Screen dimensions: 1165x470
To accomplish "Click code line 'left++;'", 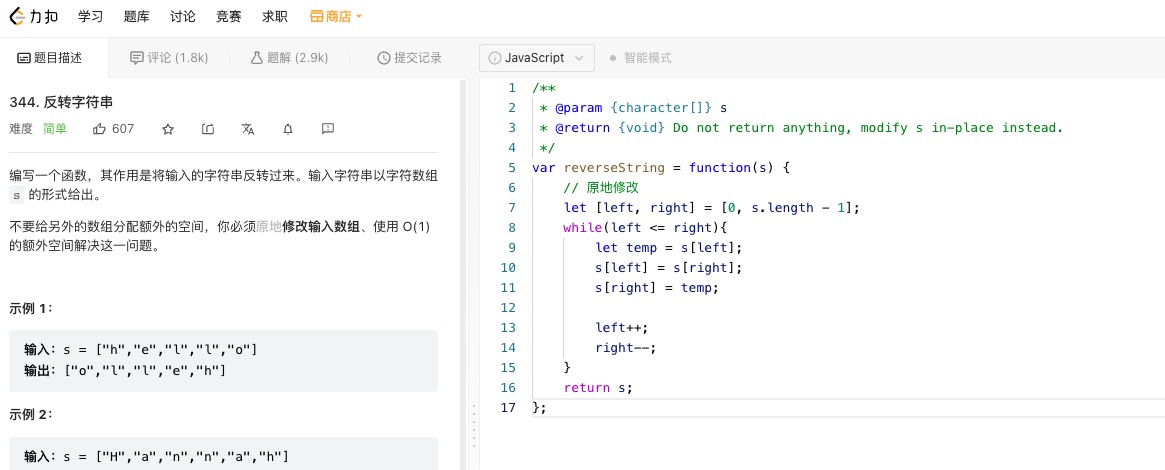I will click(x=623, y=327).
